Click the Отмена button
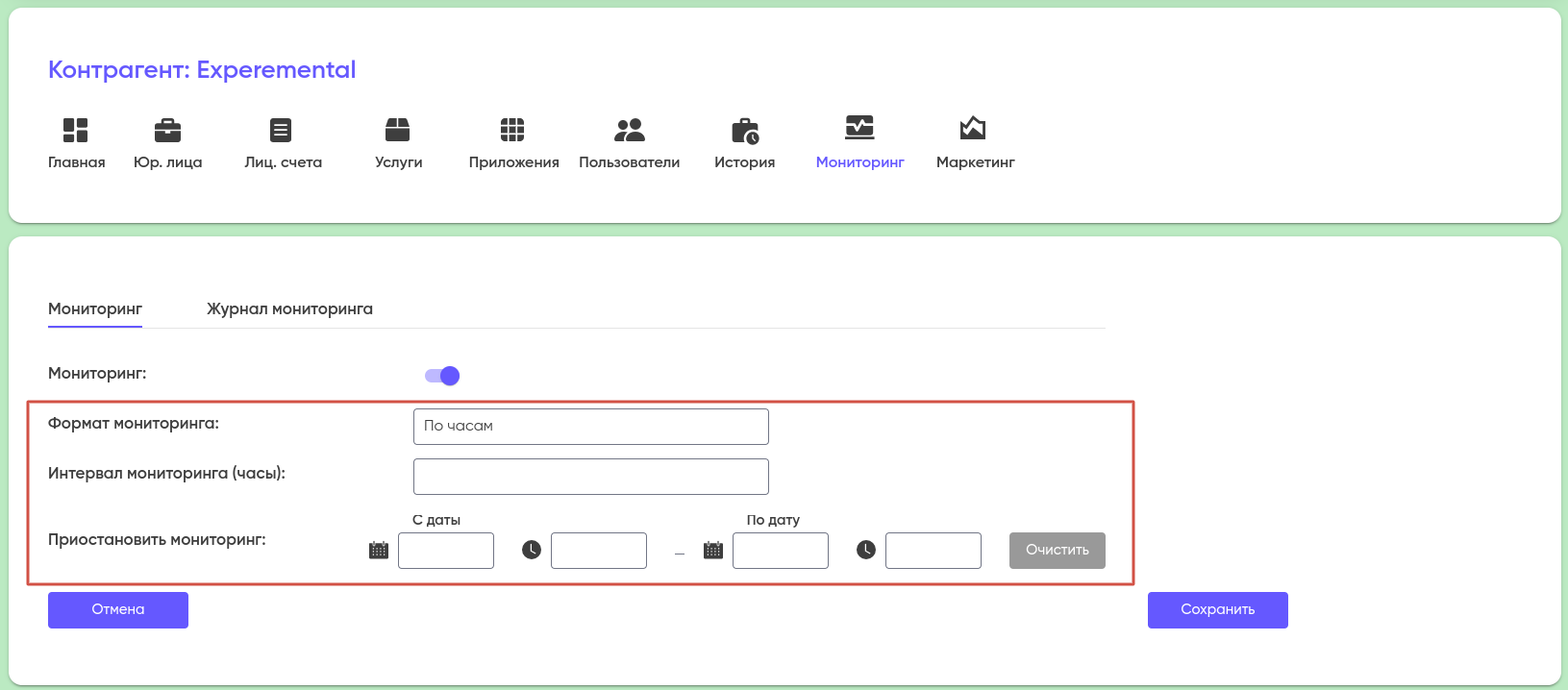 [x=118, y=610]
